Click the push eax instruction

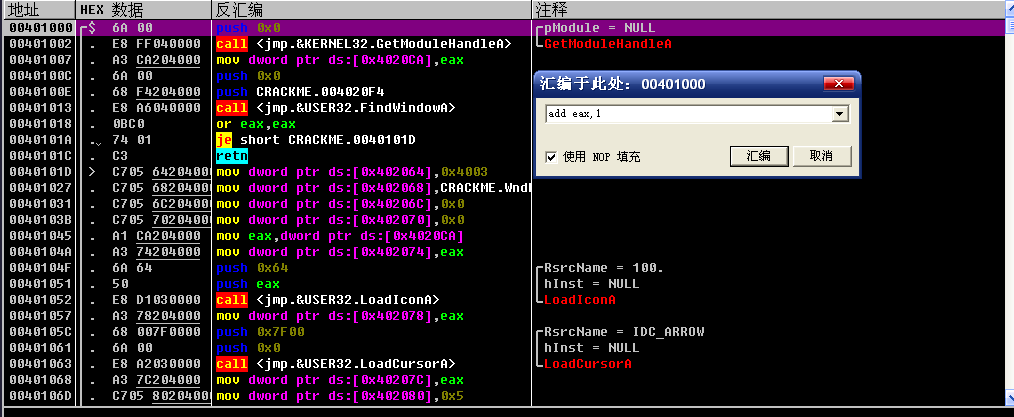[x=248, y=284]
